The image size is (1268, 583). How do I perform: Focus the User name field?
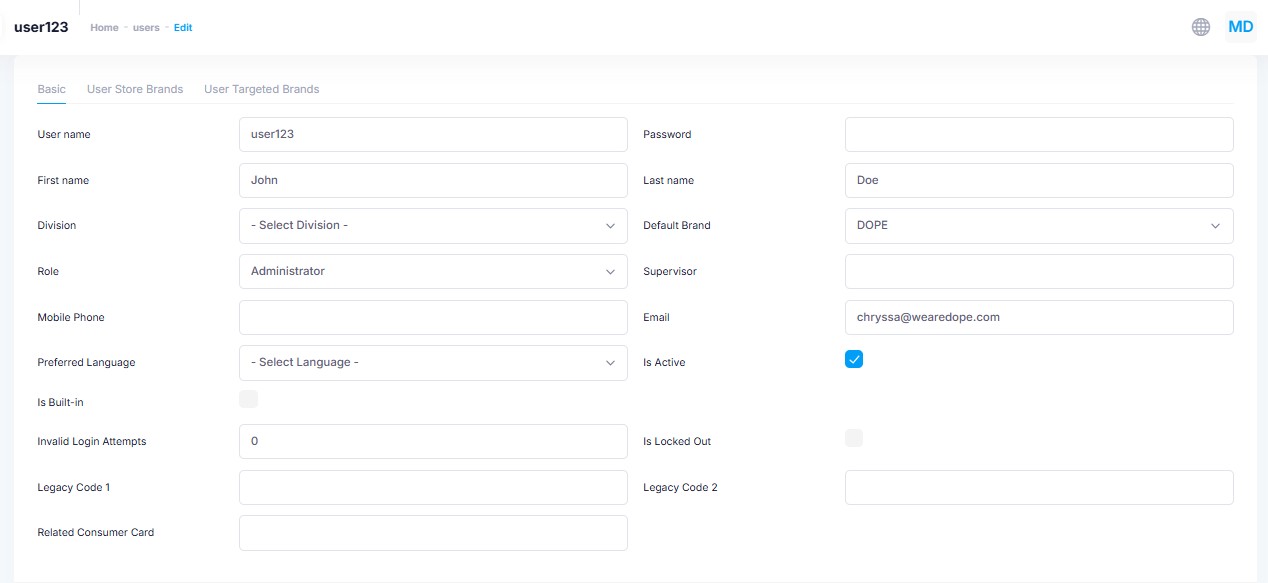(x=433, y=134)
